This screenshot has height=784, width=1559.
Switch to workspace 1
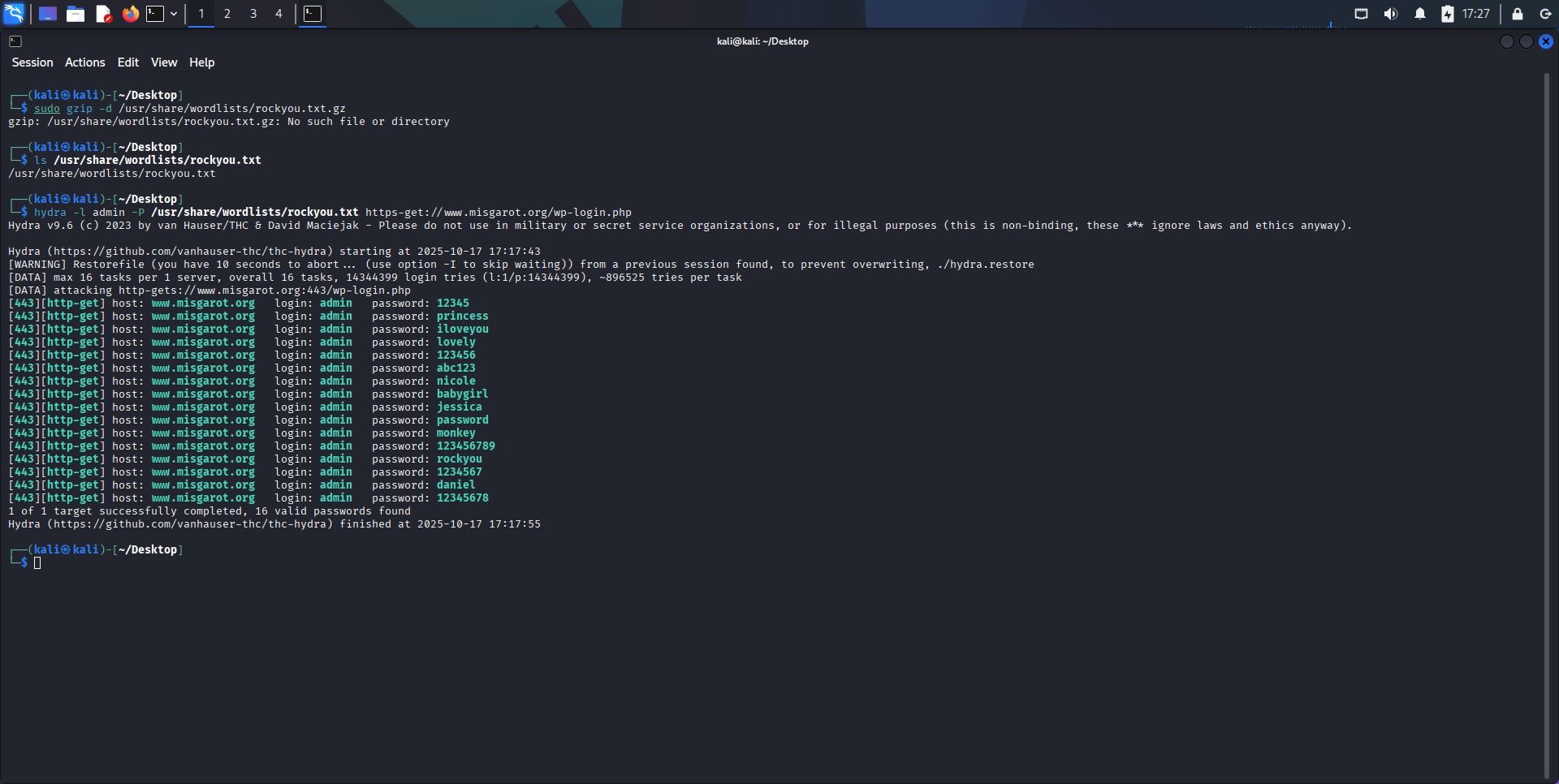point(201,14)
